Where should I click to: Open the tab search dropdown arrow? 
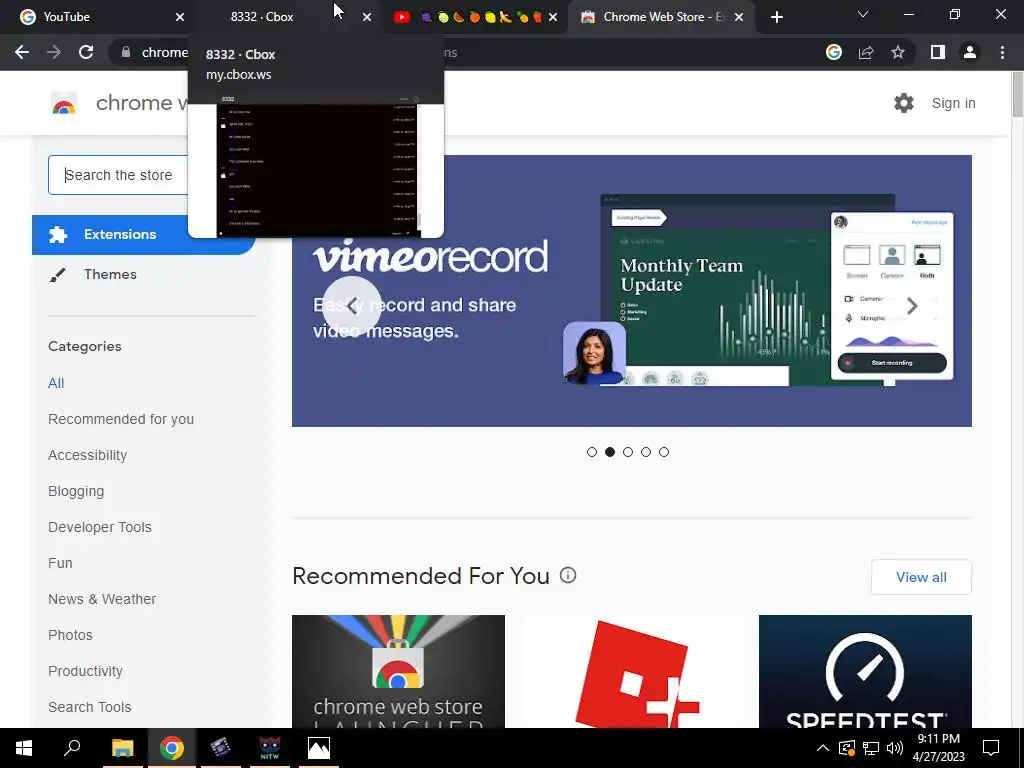coord(863,14)
